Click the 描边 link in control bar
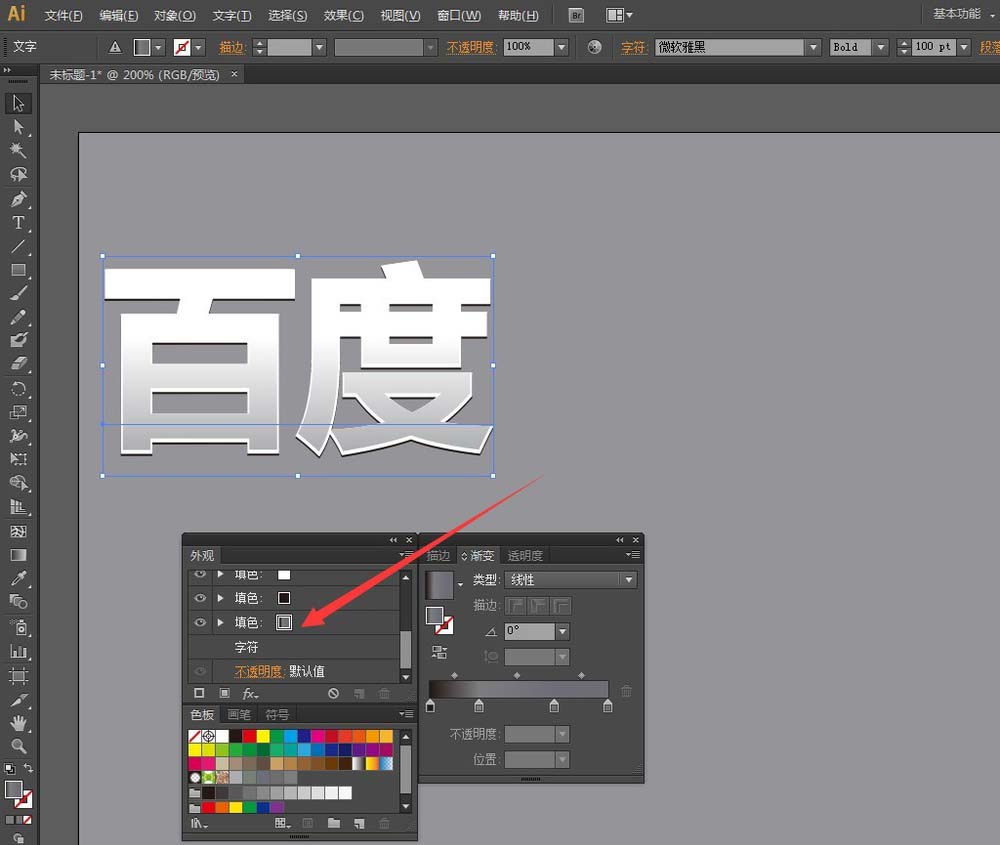 pyautogui.click(x=232, y=47)
